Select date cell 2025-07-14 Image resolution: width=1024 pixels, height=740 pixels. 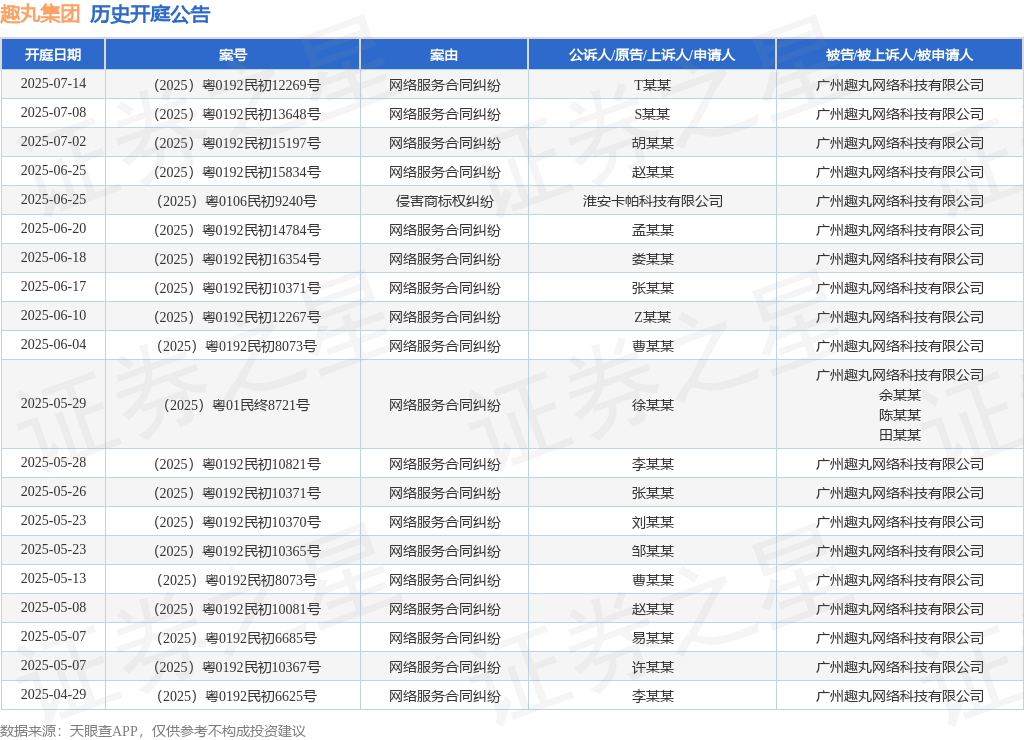pos(53,84)
